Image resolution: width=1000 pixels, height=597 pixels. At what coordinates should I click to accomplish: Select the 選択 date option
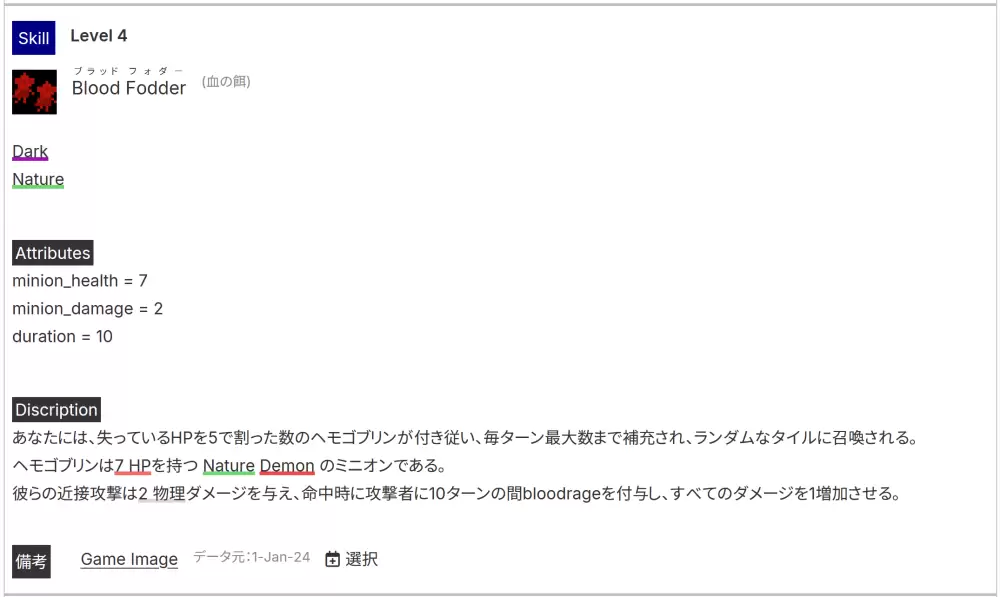click(362, 559)
